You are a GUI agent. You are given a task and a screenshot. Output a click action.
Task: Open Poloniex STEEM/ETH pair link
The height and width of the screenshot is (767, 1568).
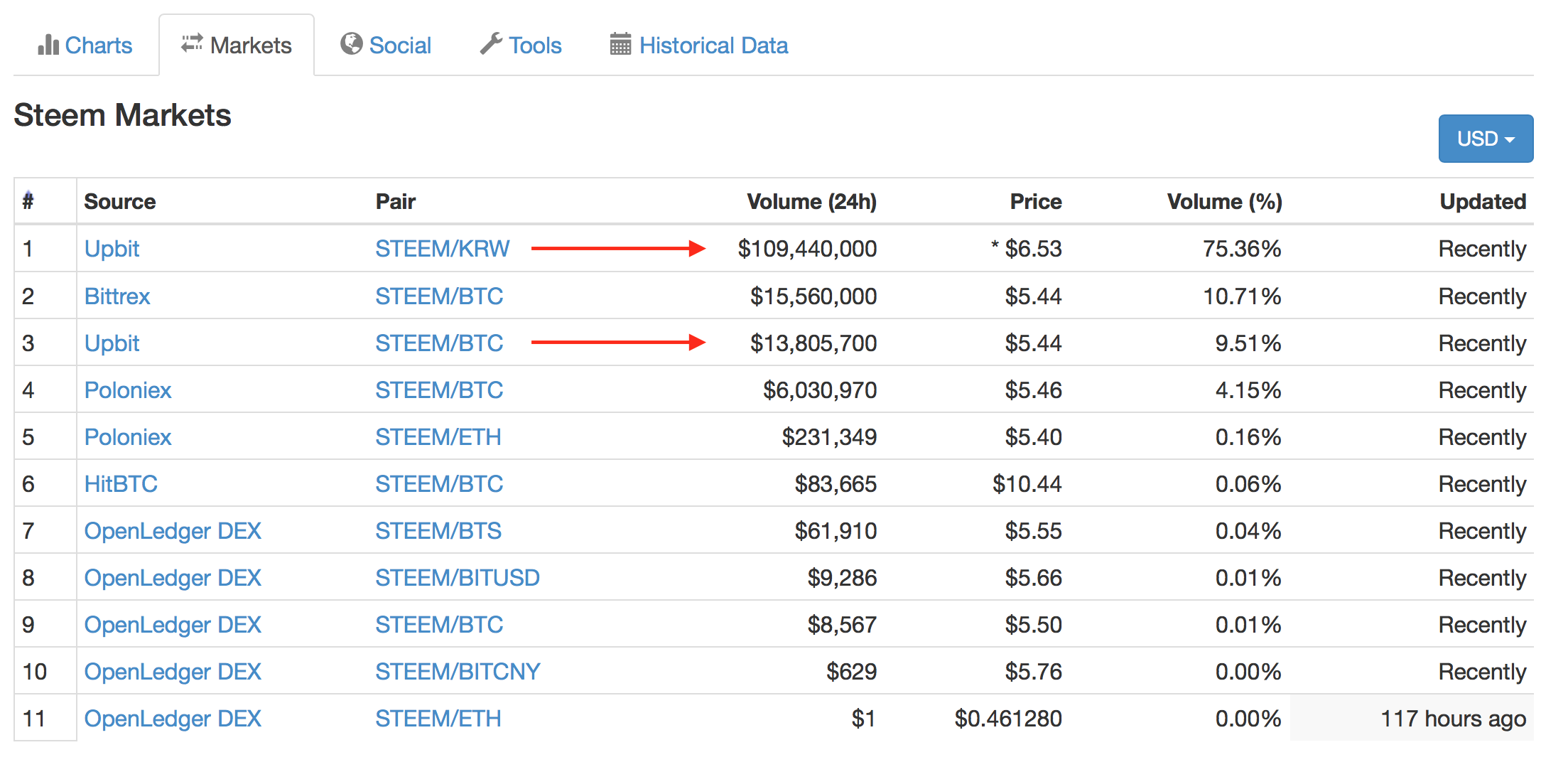coord(438,437)
